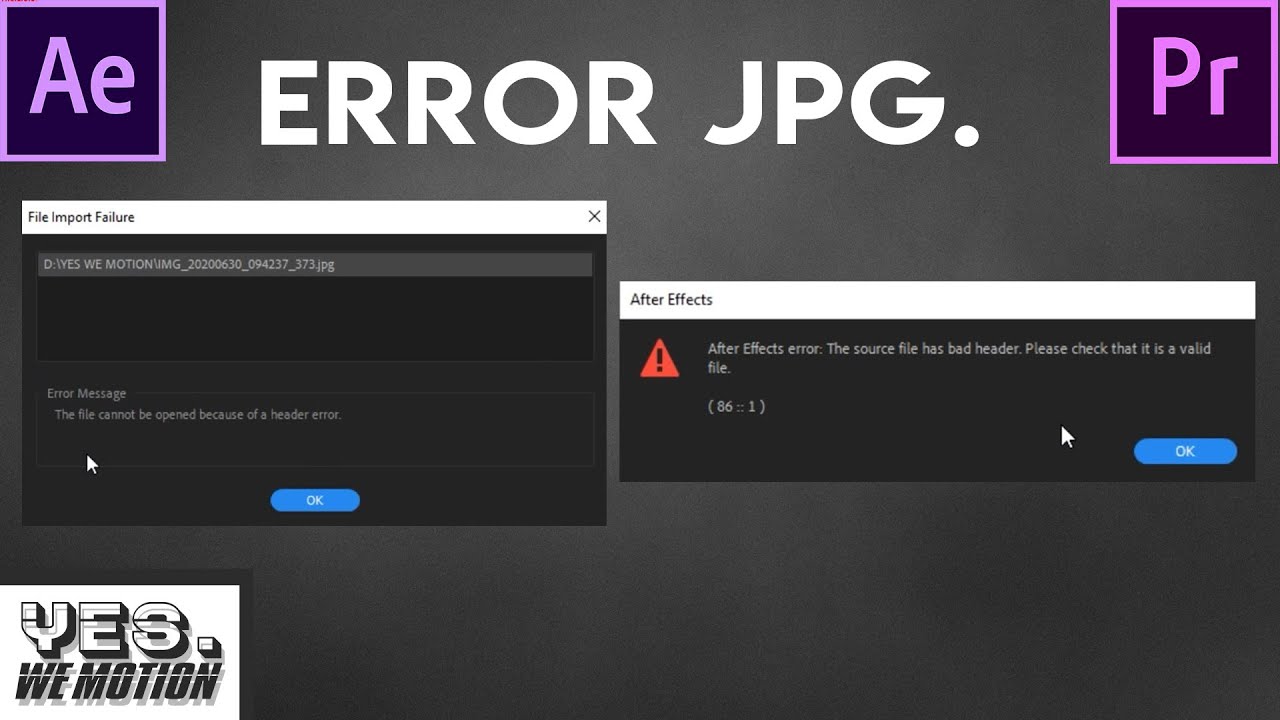This screenshot has height=720, width=1280.
Task: Click the red warning triangle icon
Action: pos(659,358)
